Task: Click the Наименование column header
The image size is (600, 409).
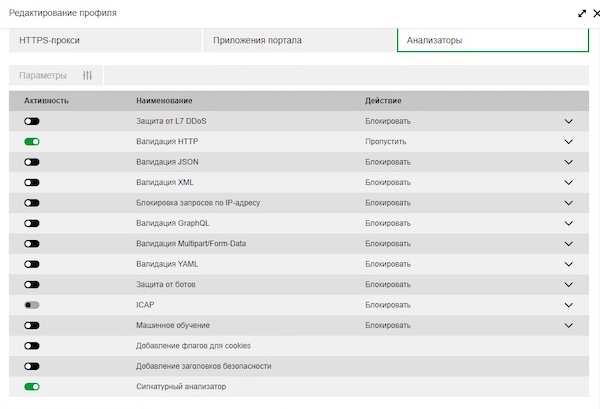Action: (164, 101)
